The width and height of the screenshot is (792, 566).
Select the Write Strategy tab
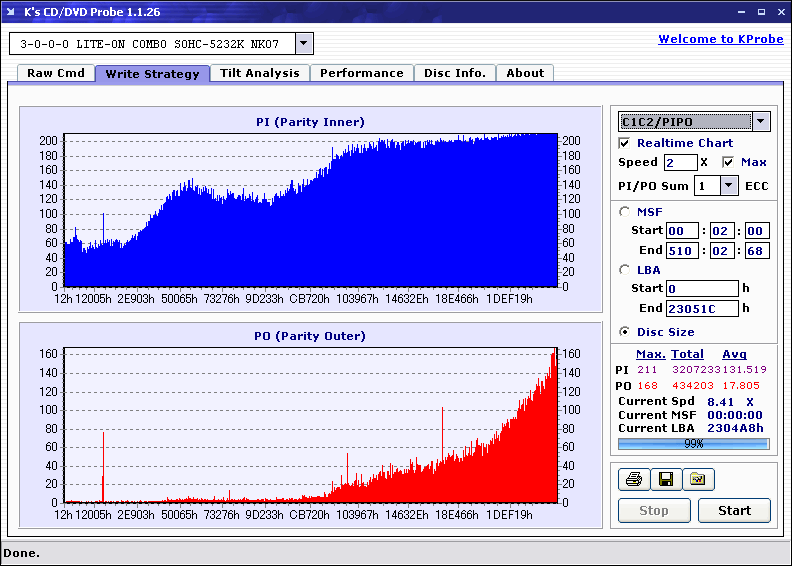click(x=152, y=74)
